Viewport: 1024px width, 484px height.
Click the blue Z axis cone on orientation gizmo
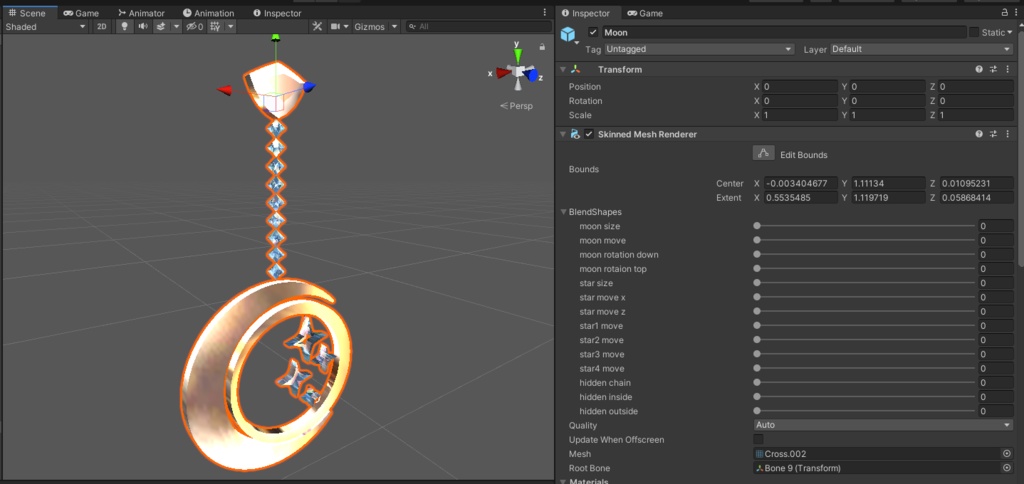pos(534,76)
